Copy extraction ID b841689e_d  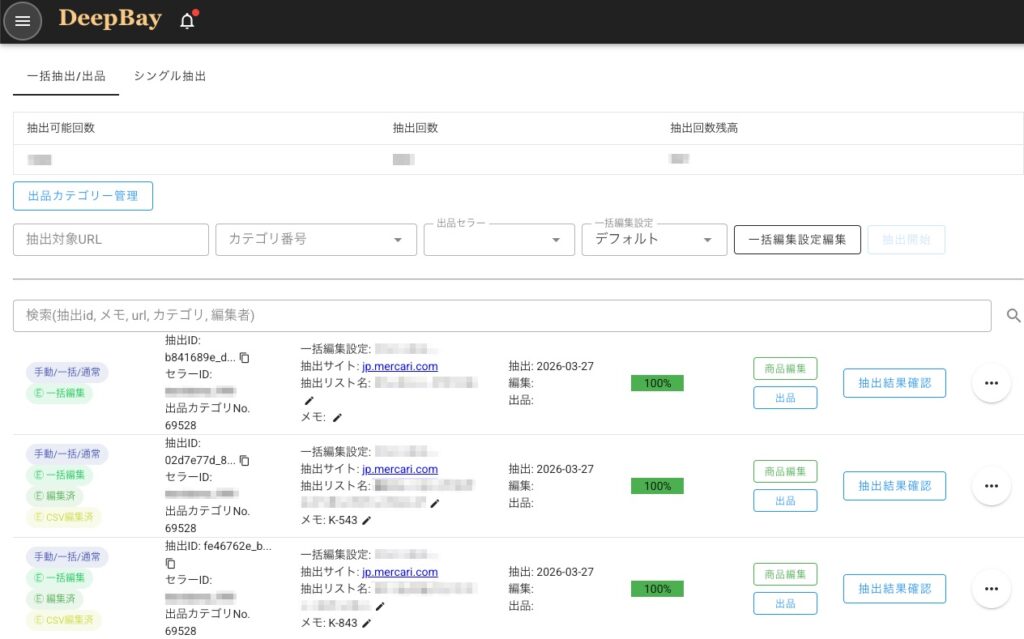[245, 357]
